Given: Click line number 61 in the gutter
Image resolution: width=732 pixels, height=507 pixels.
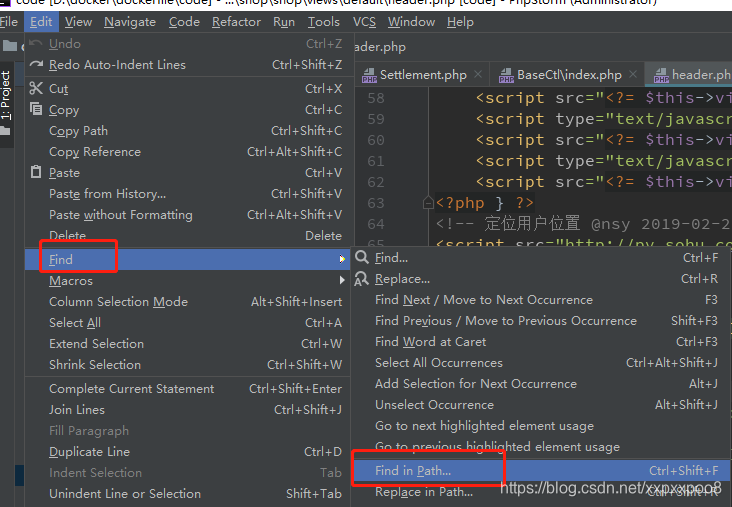Looking at the screenshot, I should [376, 161].
